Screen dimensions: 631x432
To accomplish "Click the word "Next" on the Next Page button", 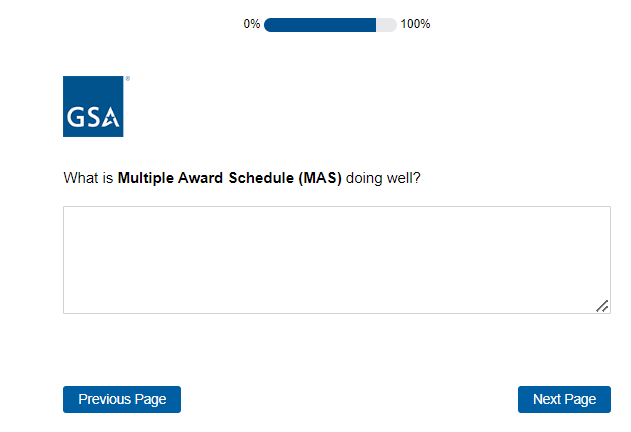I will [x=547, y=399].
